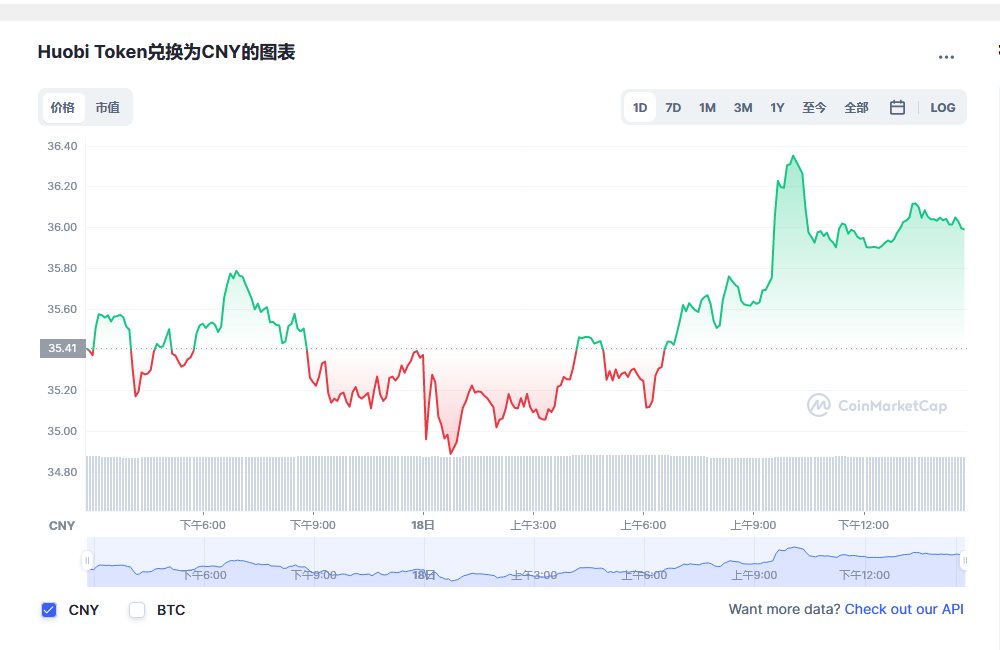The image size is (1000, 650).
Task: Click the 35.00 value on price axis
Action: pyautogui.click(x=62, y=431)
